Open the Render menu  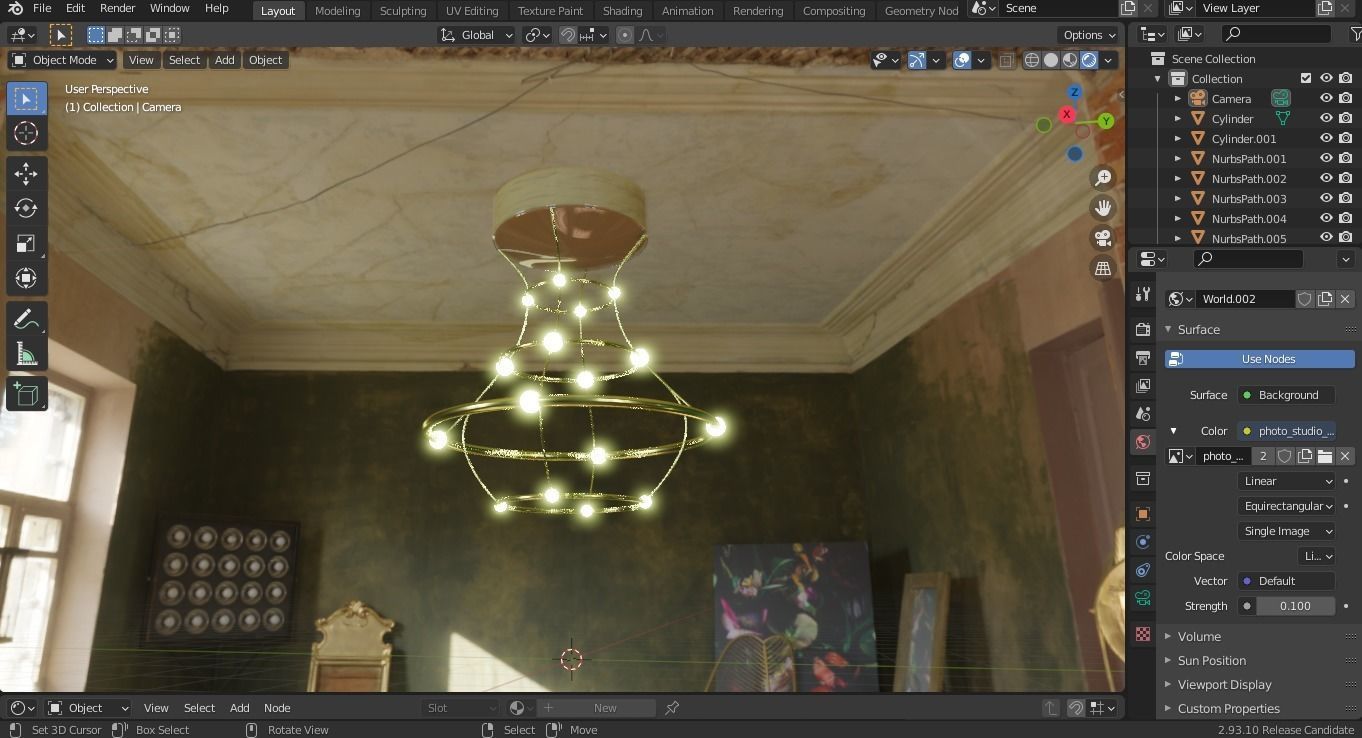[117, 8]
